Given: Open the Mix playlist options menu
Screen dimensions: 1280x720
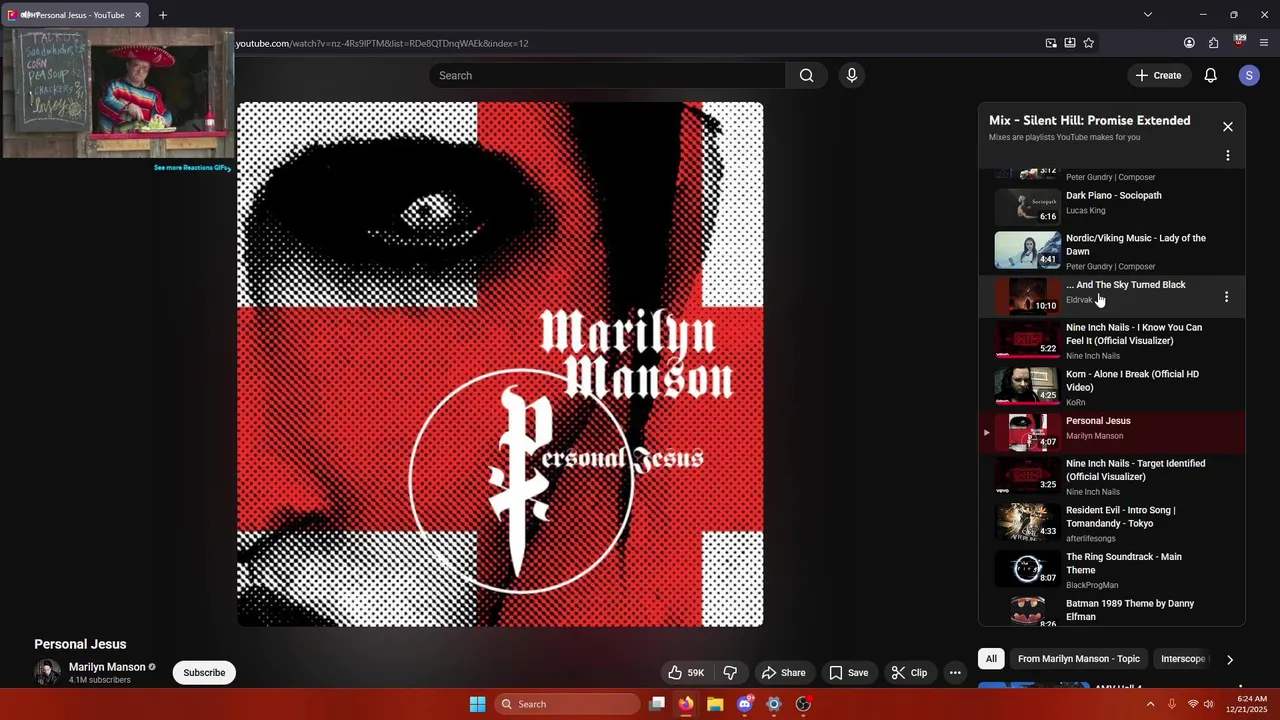Looking at the screenshot, I should (1228, 156).
